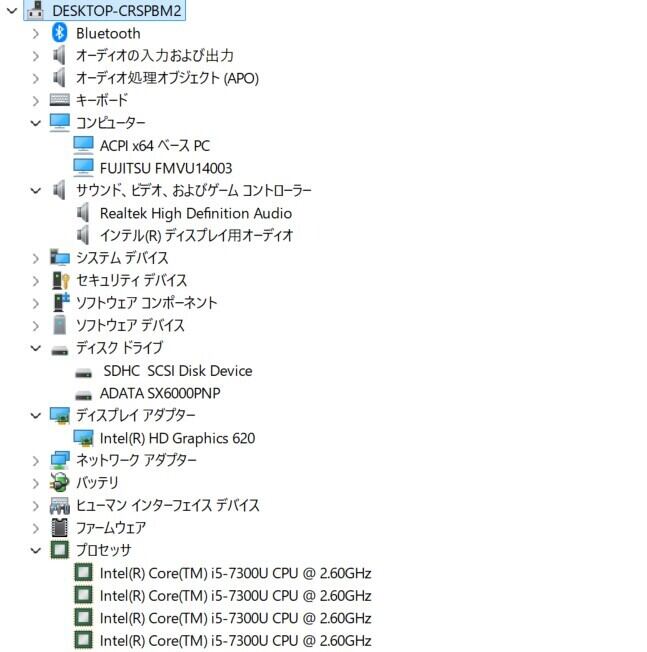This screenshot has width=647, height=652.
Task: Click the network icon of ネットワーク アダプター
Action: coord(59,460)
